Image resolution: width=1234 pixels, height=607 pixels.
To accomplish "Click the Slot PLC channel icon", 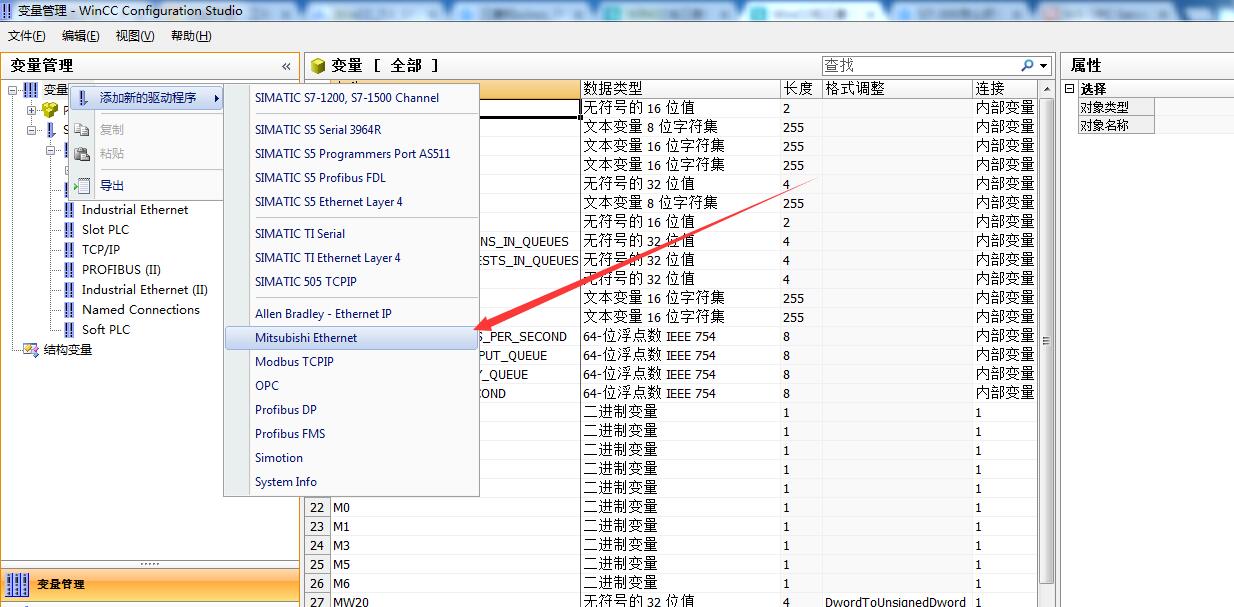I will [69, 230].
